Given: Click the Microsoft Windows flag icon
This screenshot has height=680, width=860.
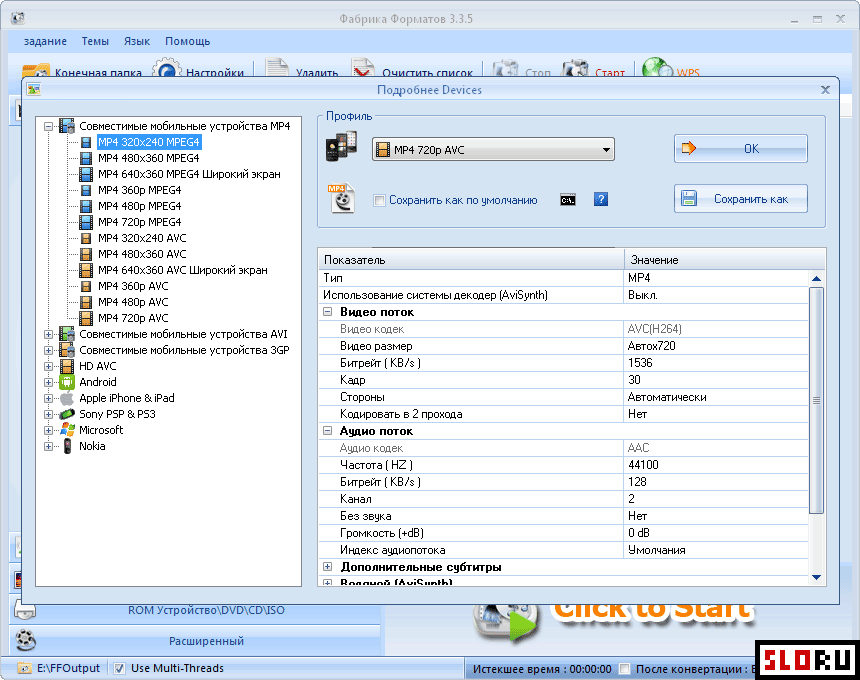Looking at the screenshot, I should click(67, 430).
